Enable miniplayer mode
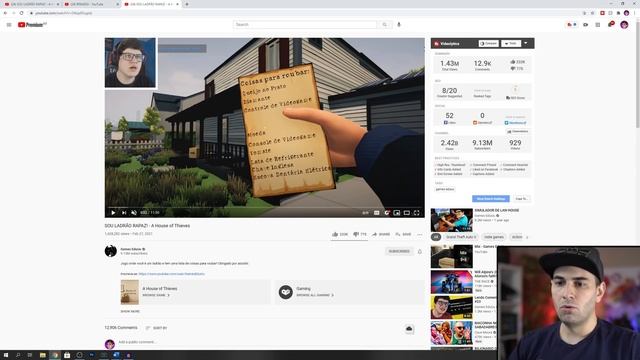This screenshot has width=640, height=360. coord(397,213)
